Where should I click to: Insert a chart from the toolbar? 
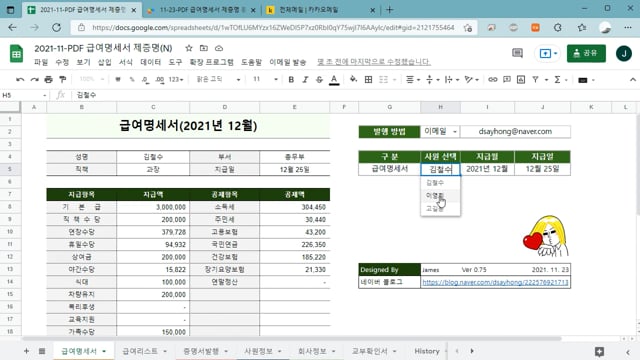(521, 80)
